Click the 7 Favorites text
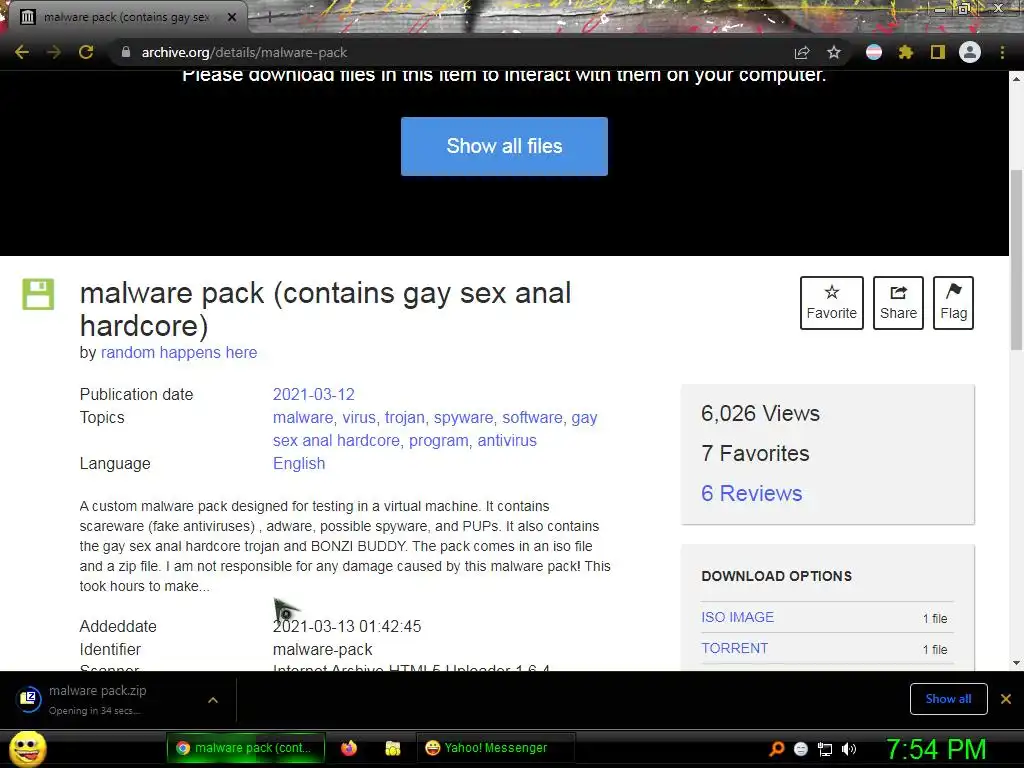The width and height of the screenshot is (1024, 768). click(755, 453)
